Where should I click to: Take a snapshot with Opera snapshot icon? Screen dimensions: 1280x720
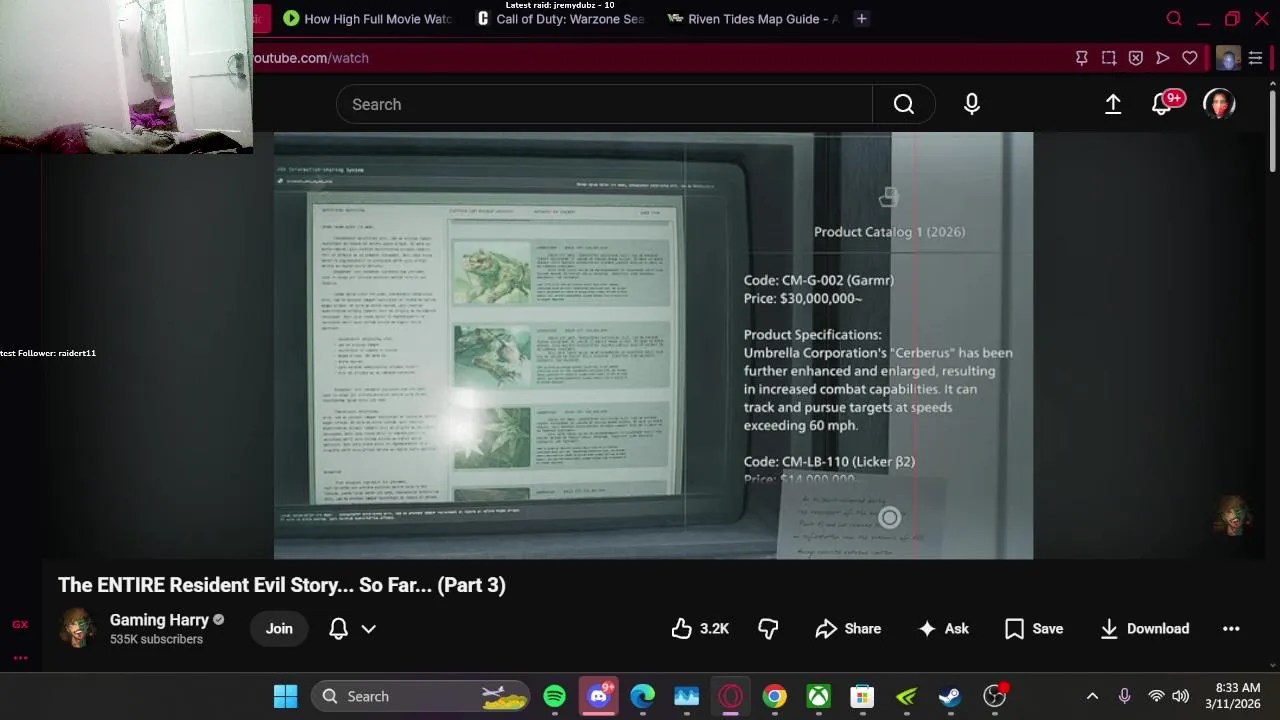point(1108,58)
